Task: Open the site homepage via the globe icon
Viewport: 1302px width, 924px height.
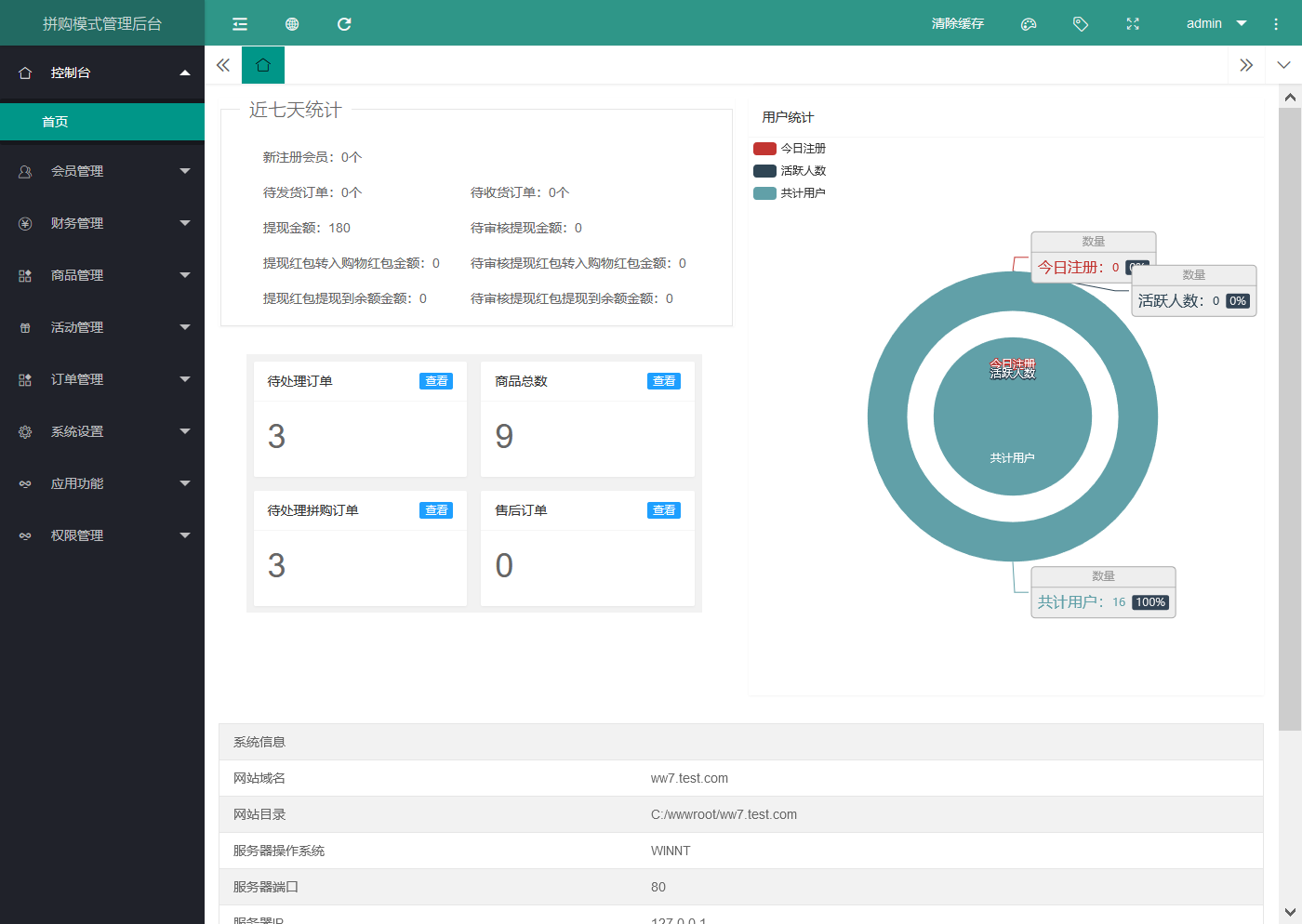Action: click(x=292, y=23)
